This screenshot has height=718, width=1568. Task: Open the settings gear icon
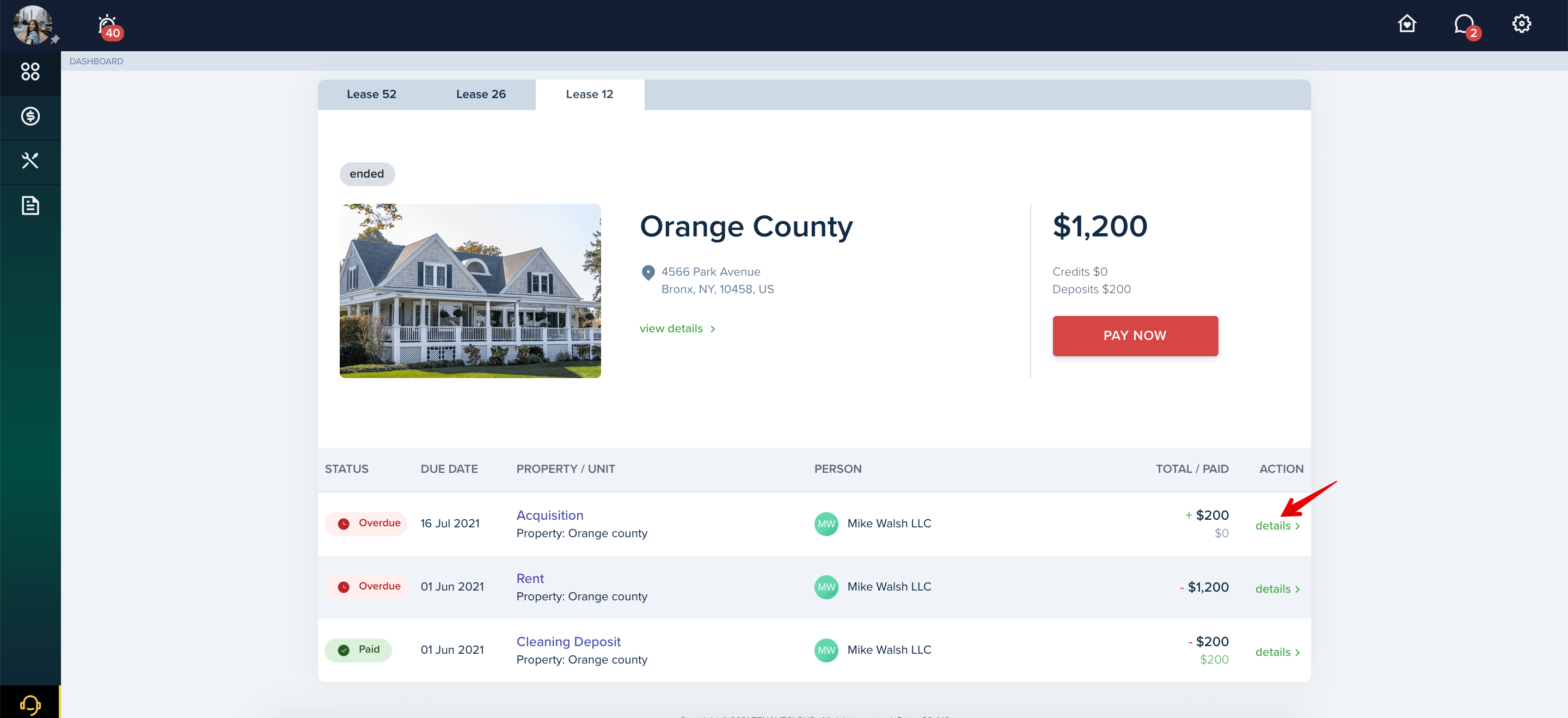click(x=1521, y=24)
